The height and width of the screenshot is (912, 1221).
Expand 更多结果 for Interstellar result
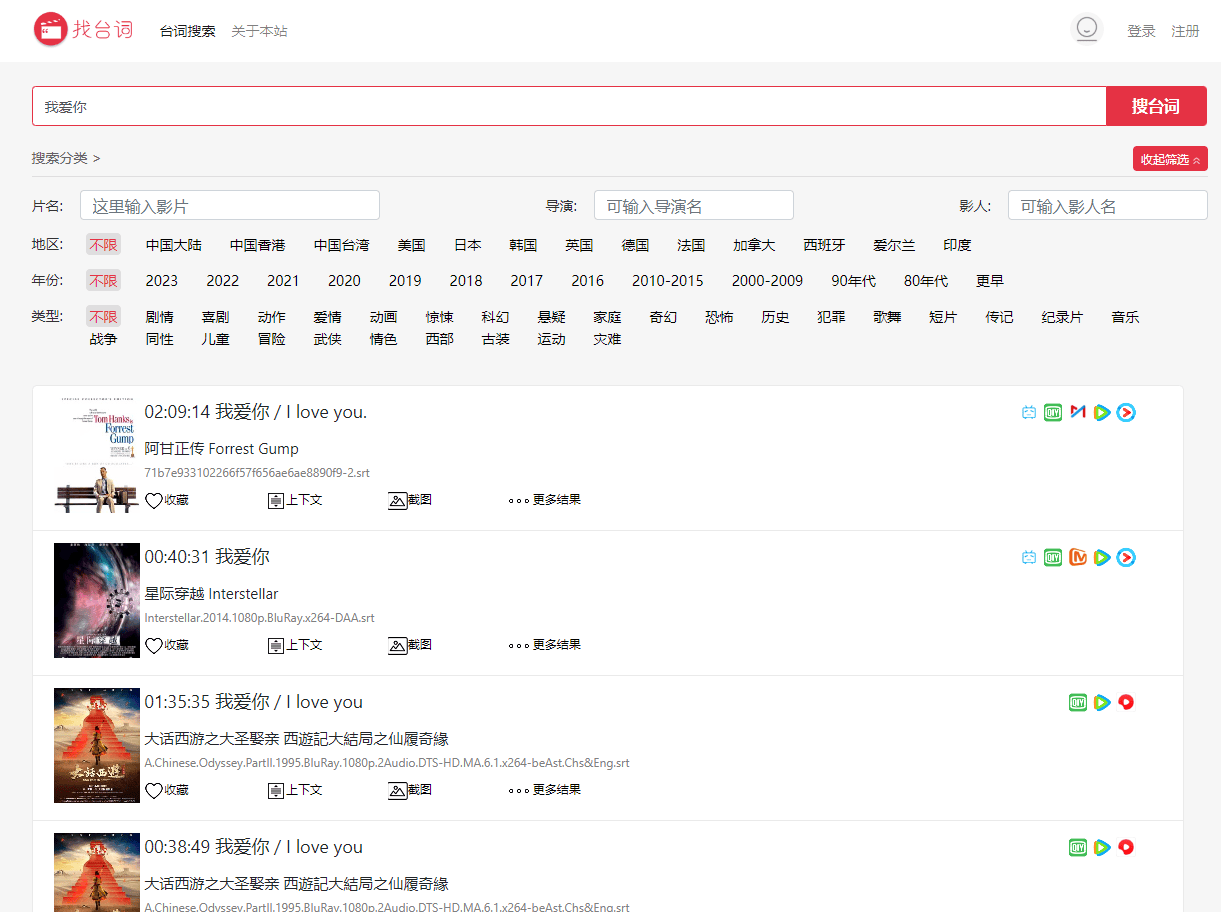(545, 646)
